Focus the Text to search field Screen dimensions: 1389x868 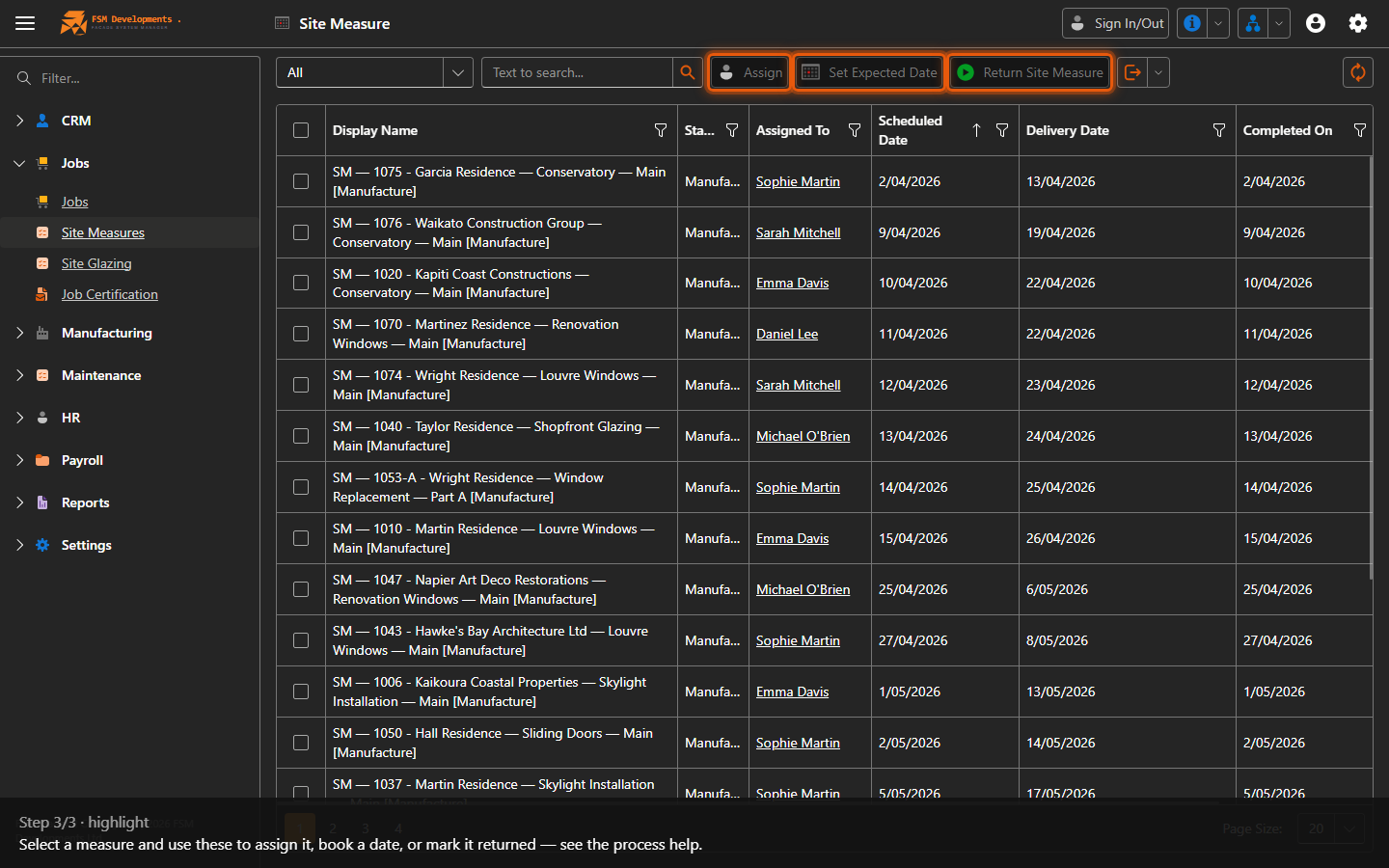pyautogui.click(x=577, y=72)
